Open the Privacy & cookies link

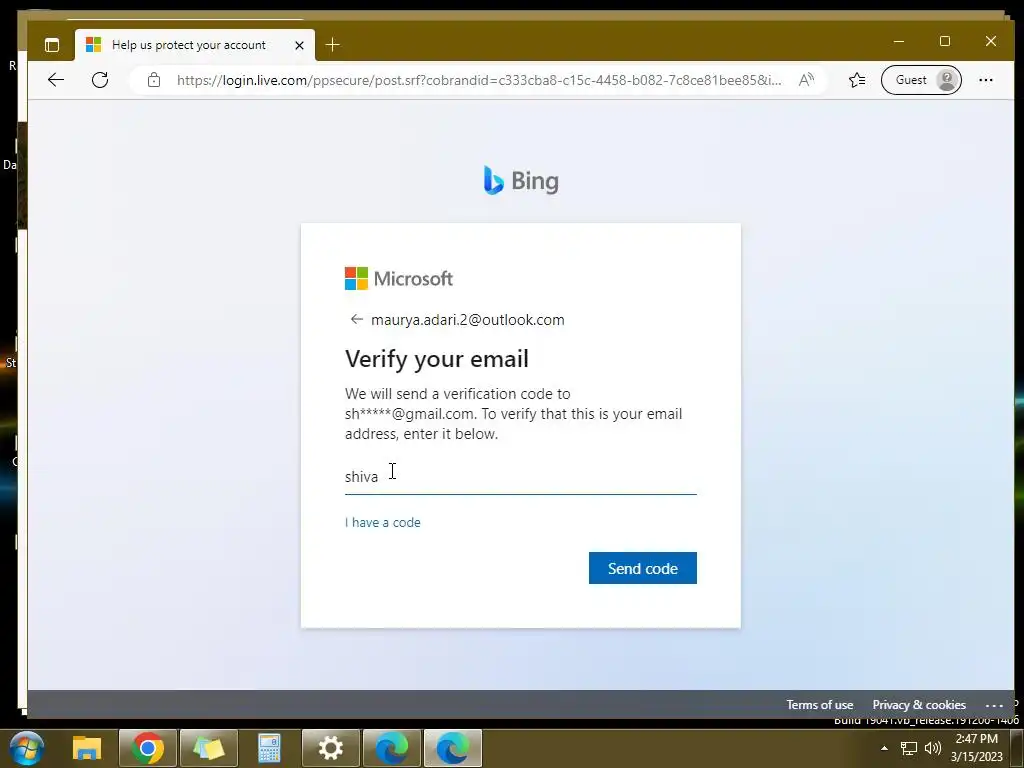[x=919, y=705]
